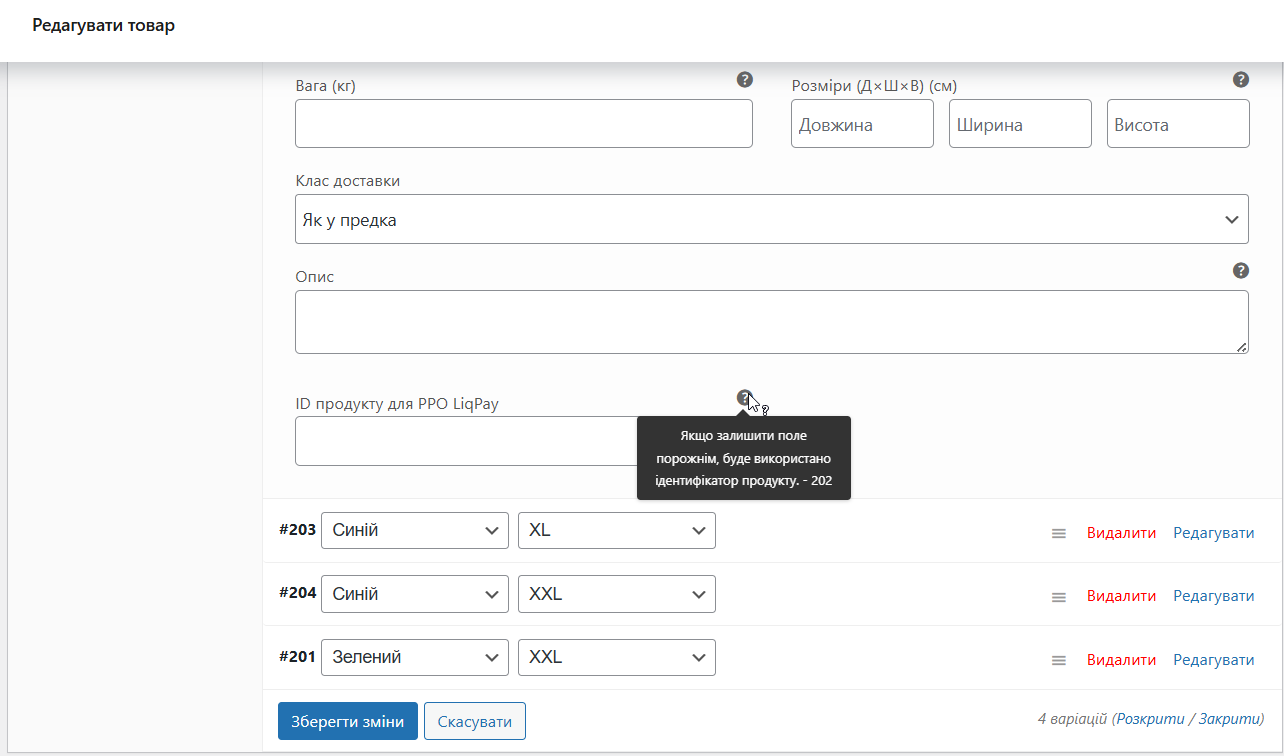Open color dropdown for variation #203
Screen dimensions: 1284x756
point(414,530)
